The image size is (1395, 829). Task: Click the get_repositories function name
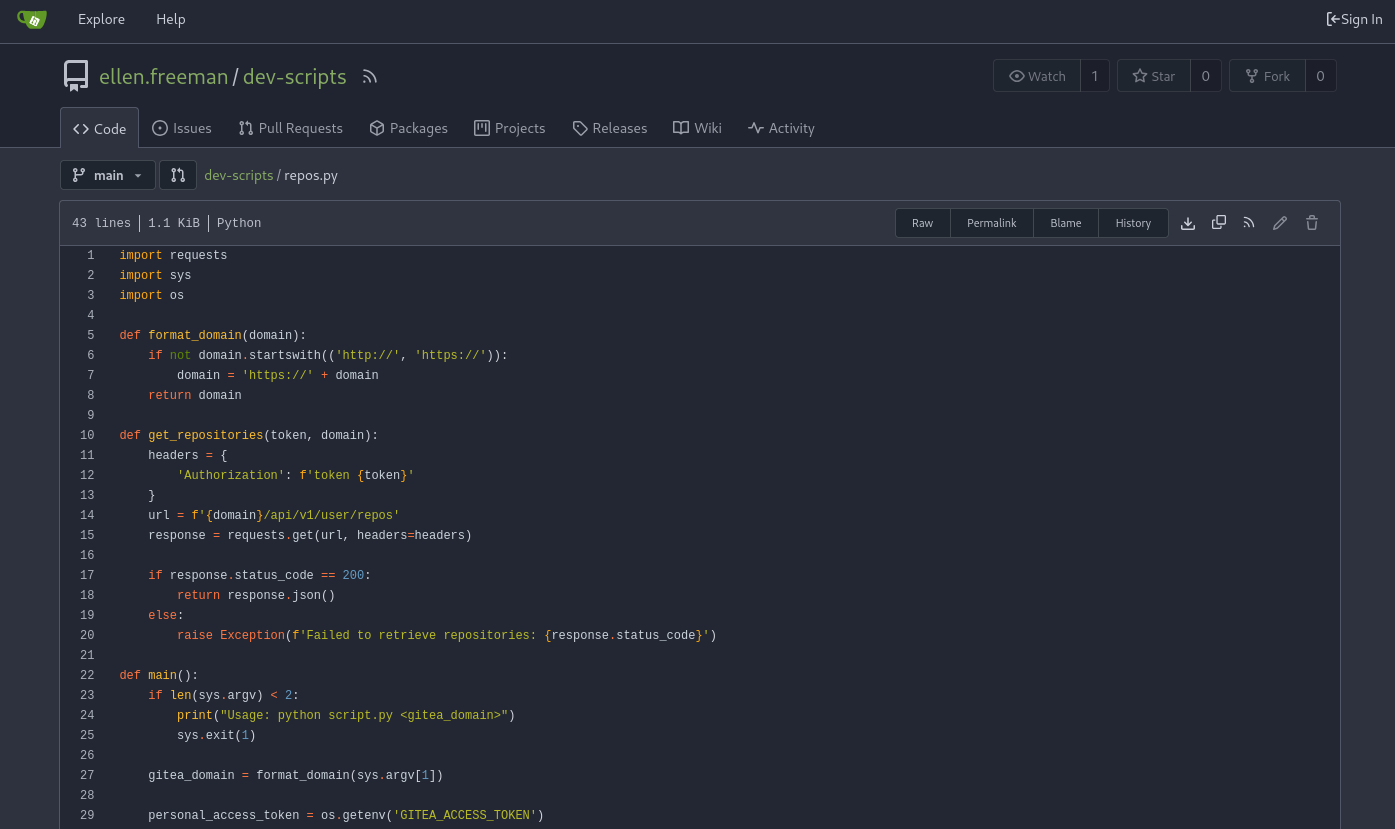coord(206,435)
